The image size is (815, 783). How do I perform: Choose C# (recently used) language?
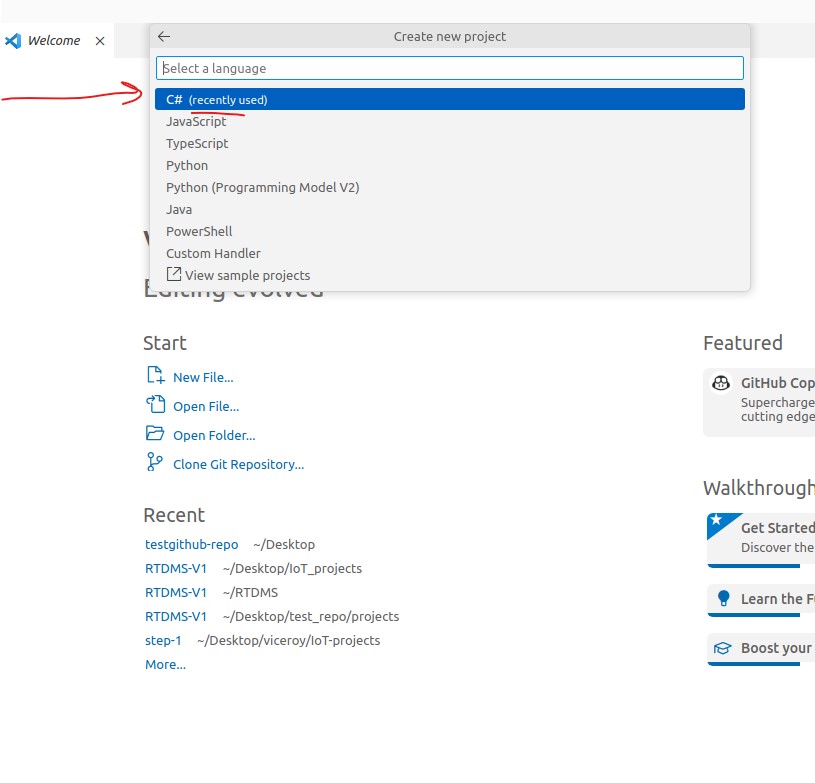coord(450,99)
